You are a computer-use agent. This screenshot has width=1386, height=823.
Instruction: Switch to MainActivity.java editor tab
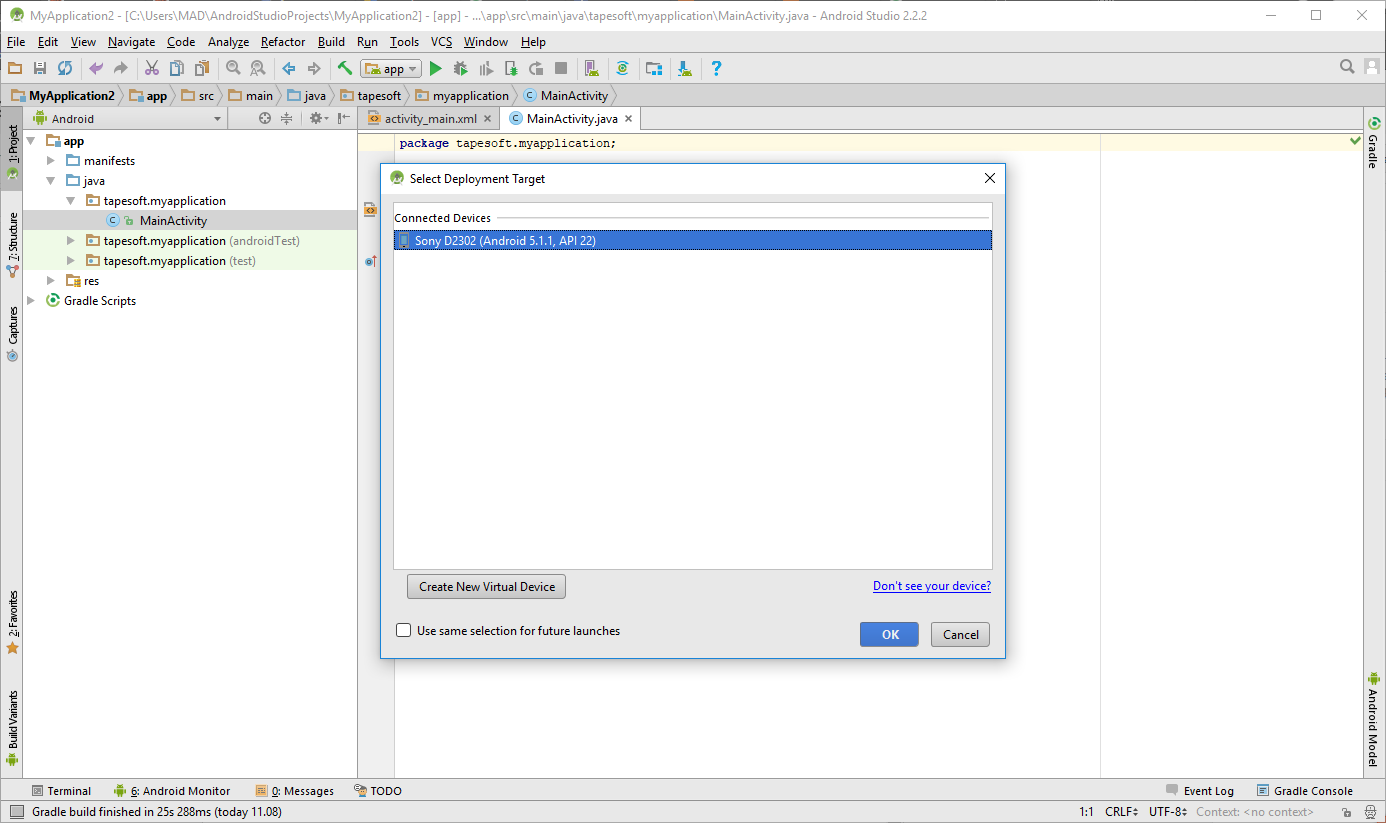coord(572,118)
